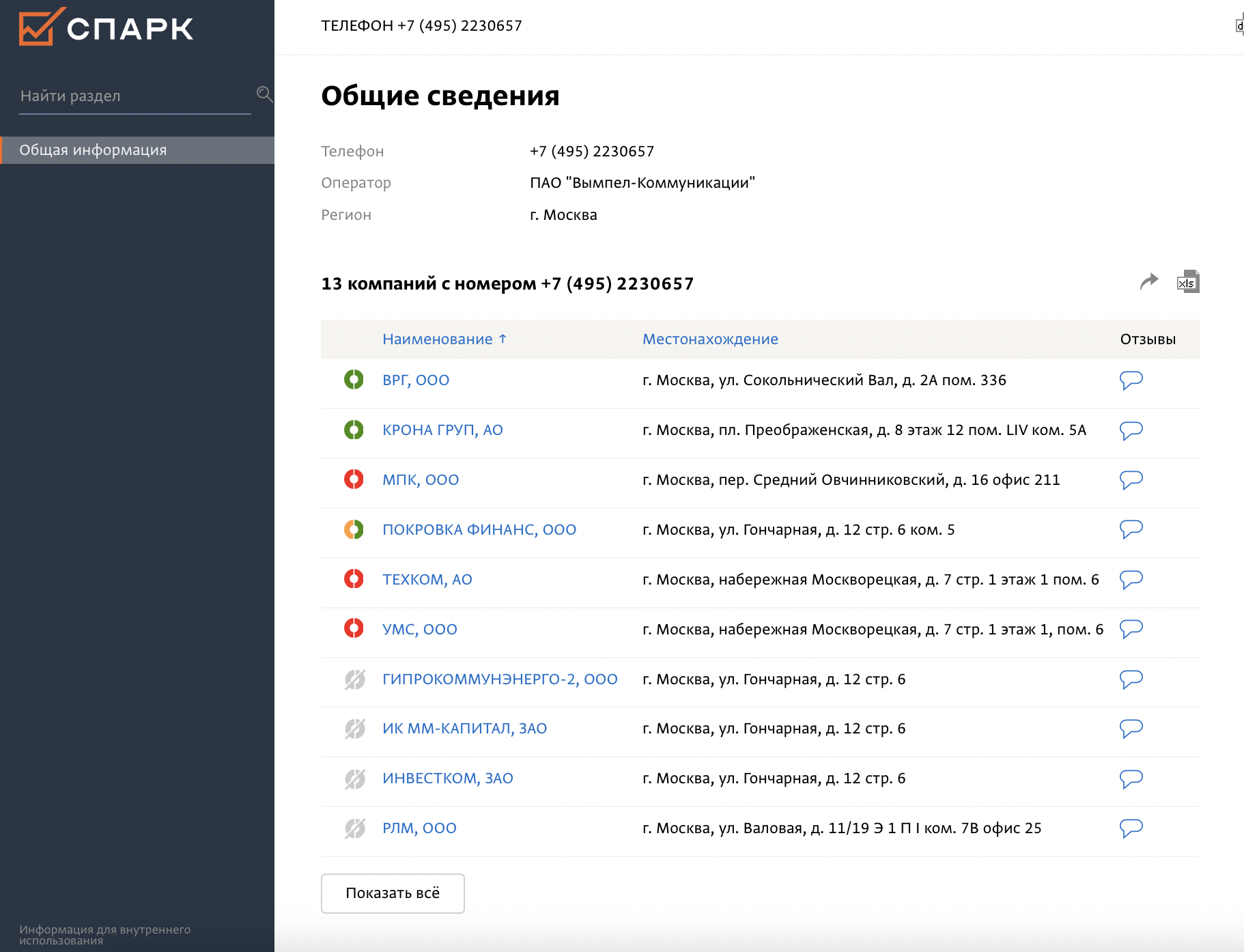The height and width of the screenshot is (952, 1244).
Task: Expand the full list with Показать всё
Action: [392, 893]
